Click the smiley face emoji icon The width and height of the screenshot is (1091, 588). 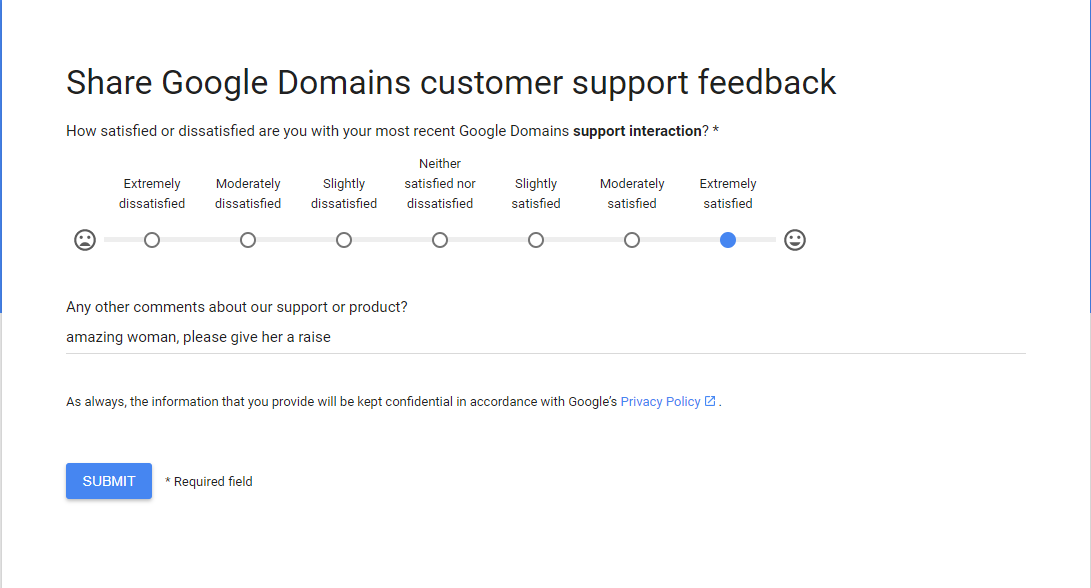pyautogui.click(x=795, y=240)
